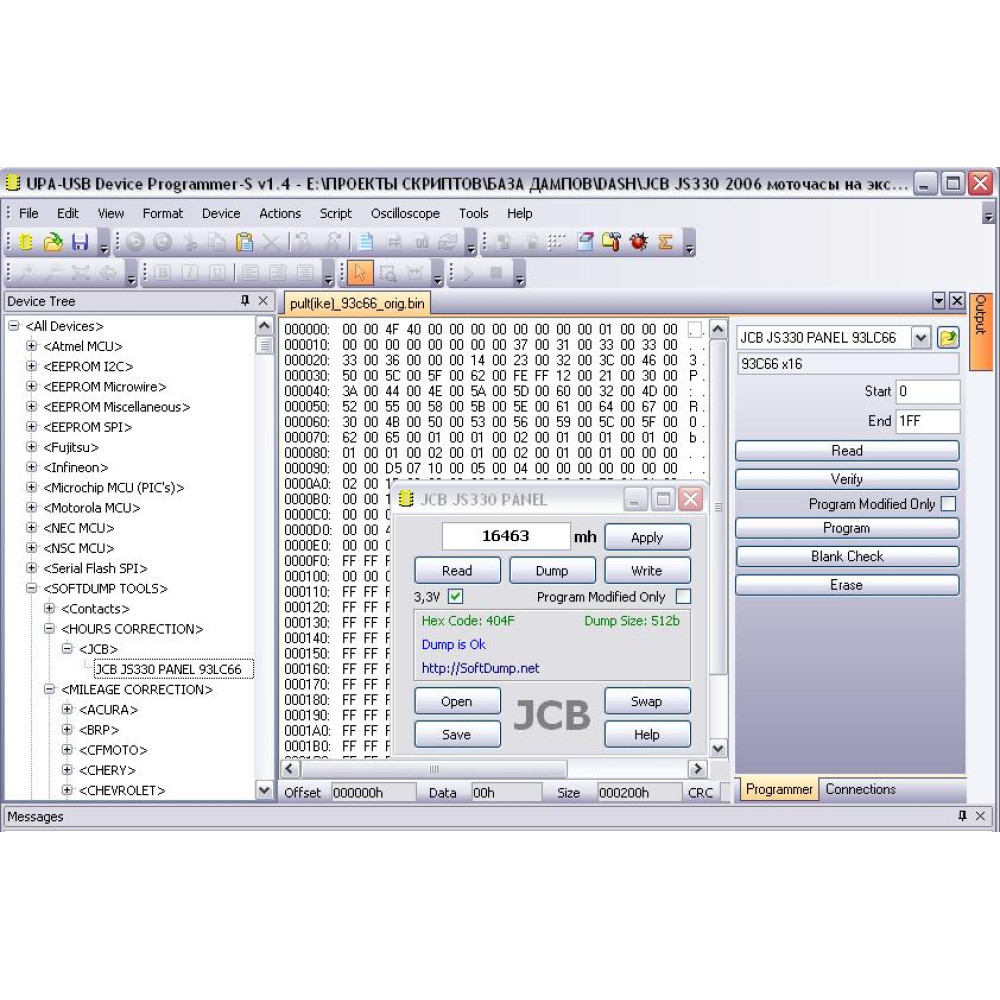
Task: Click the Cut scissors toolbar icon
Action: pyautogui.click(x=190, y=242)
